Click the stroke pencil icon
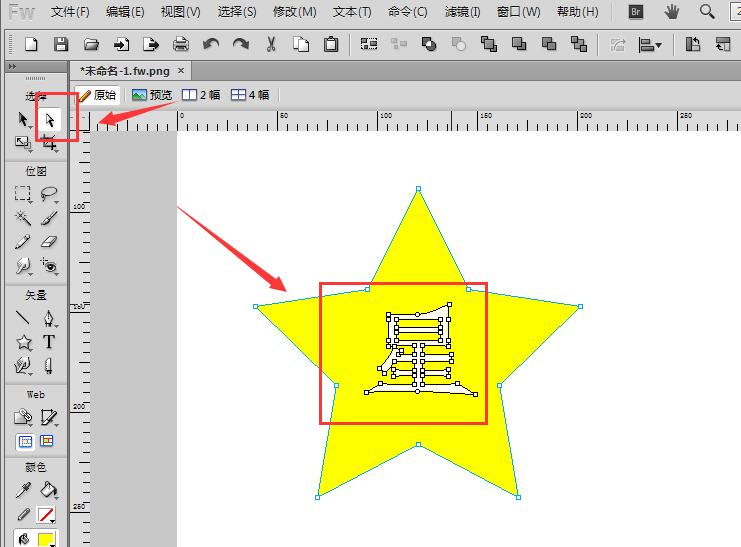 point(23,515)
